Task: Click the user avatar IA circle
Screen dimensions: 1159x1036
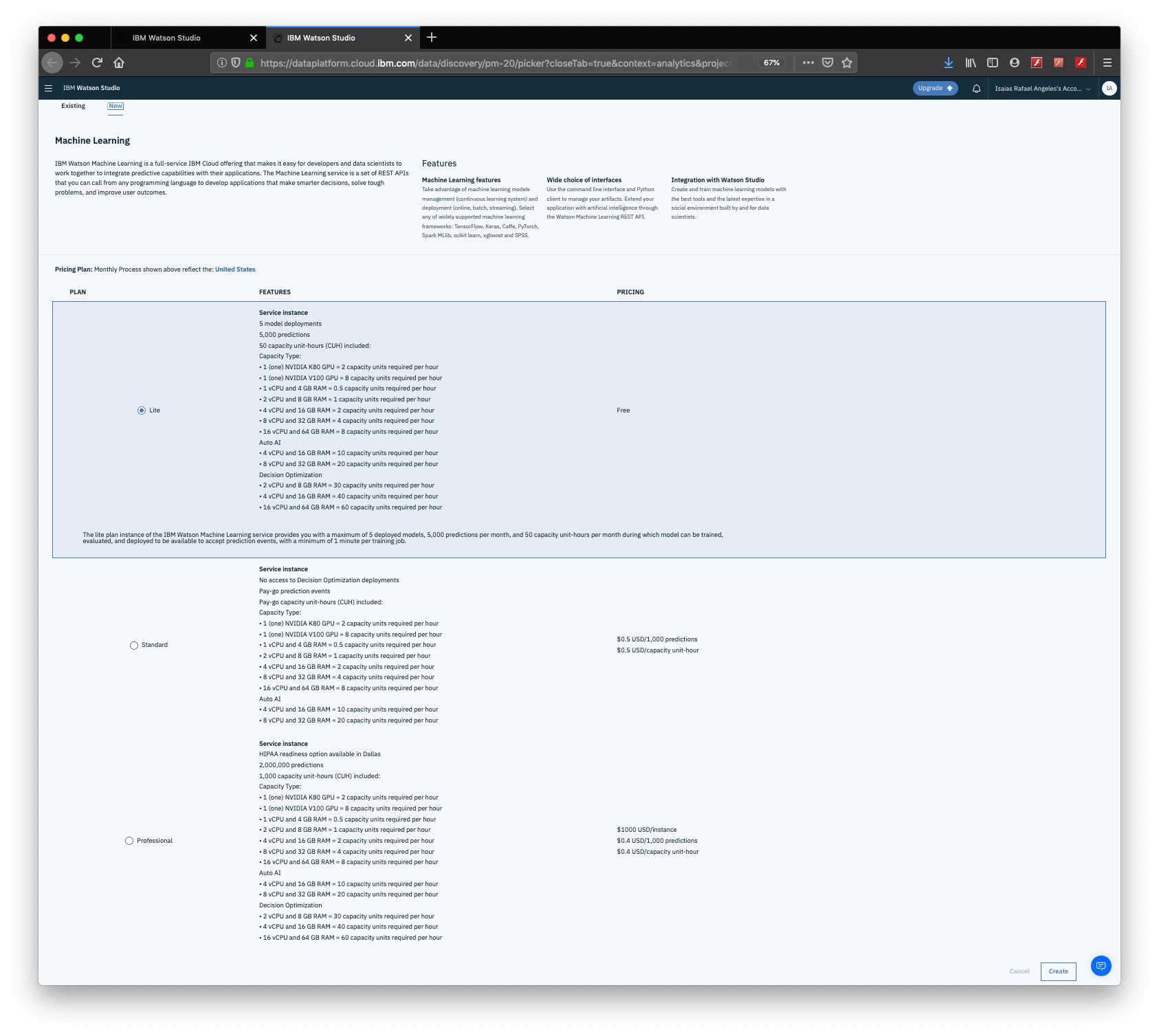Action: [1109, 88]
